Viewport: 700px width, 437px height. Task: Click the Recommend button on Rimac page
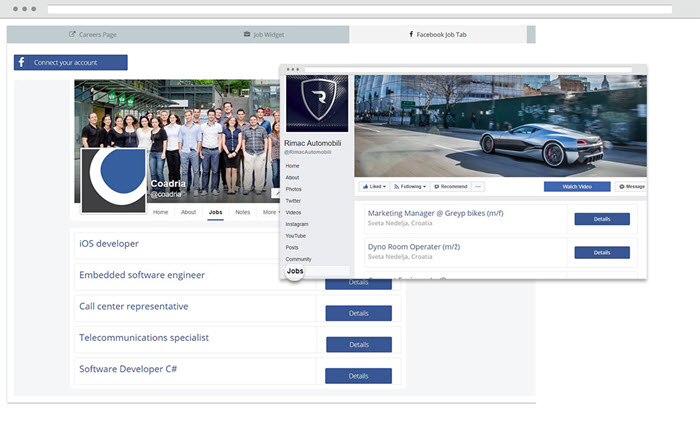point(451,187)
